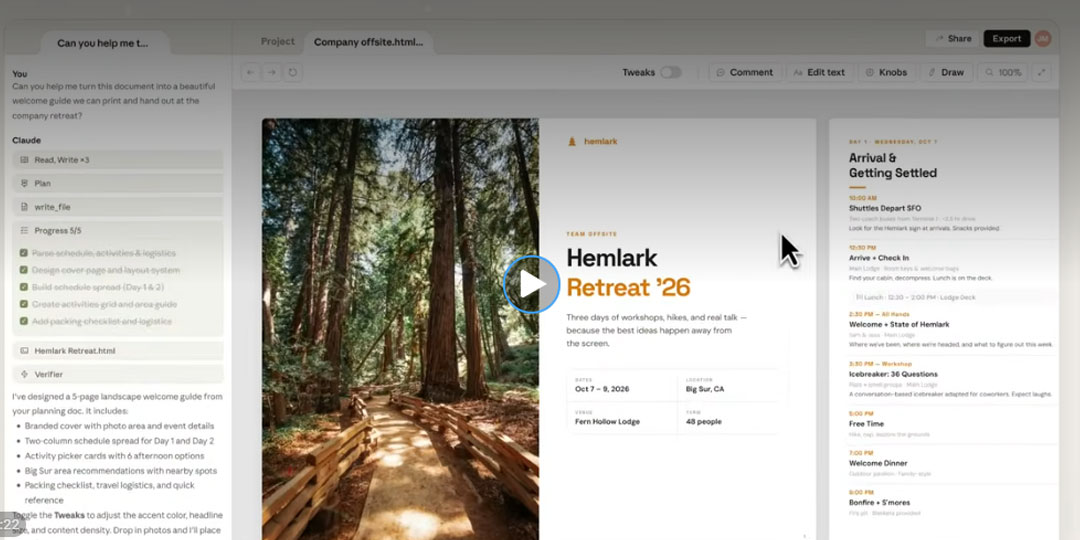Select the 'Arrive + Check In' schedule item

[x=878, y=258]
